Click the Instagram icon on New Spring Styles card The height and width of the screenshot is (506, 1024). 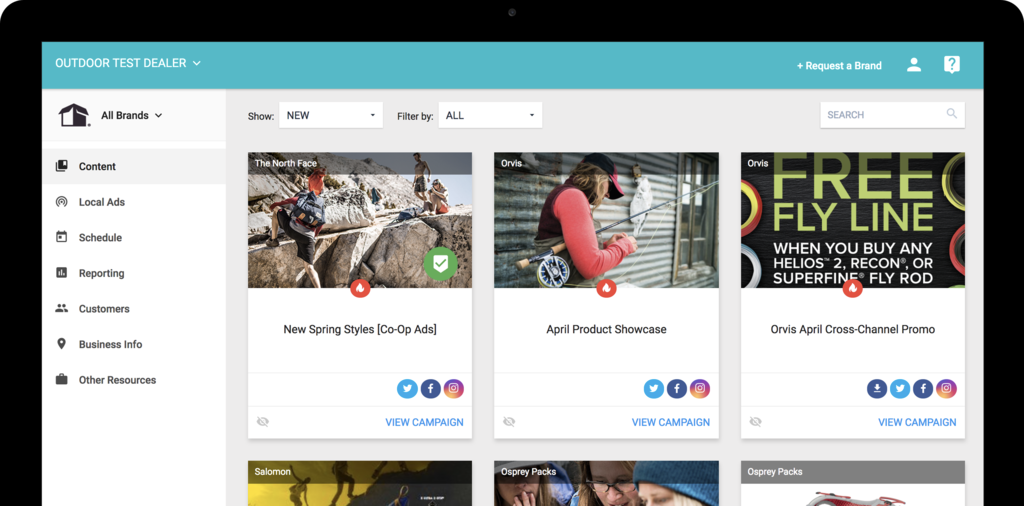454,389
